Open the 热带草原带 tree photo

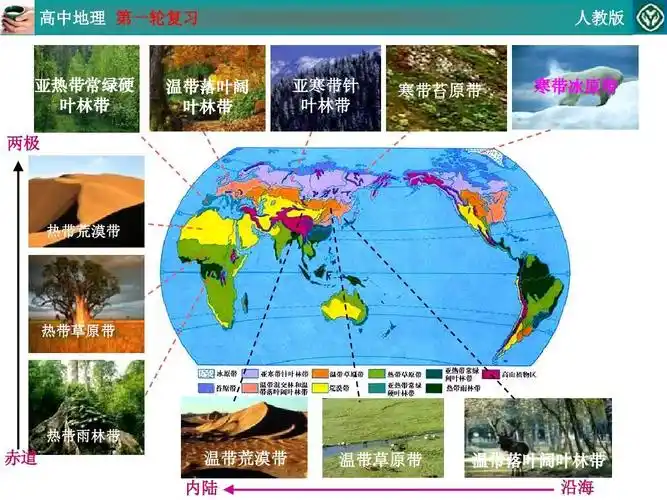tap(86, 304)
